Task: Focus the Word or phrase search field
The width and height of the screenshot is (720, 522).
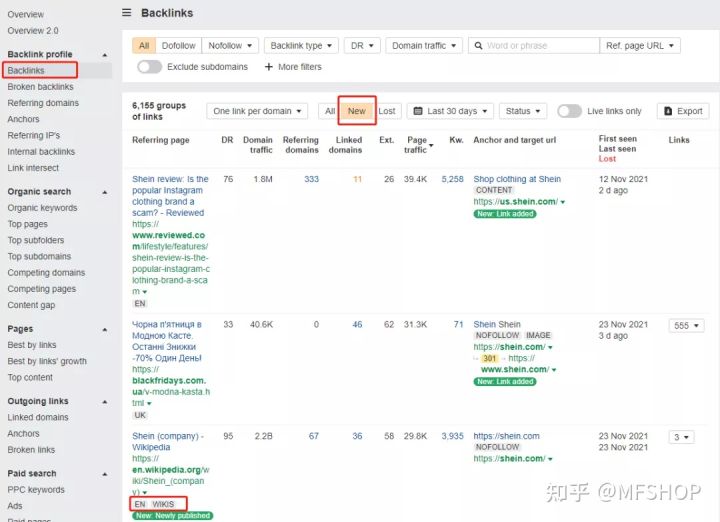Action: click(534, 45)
